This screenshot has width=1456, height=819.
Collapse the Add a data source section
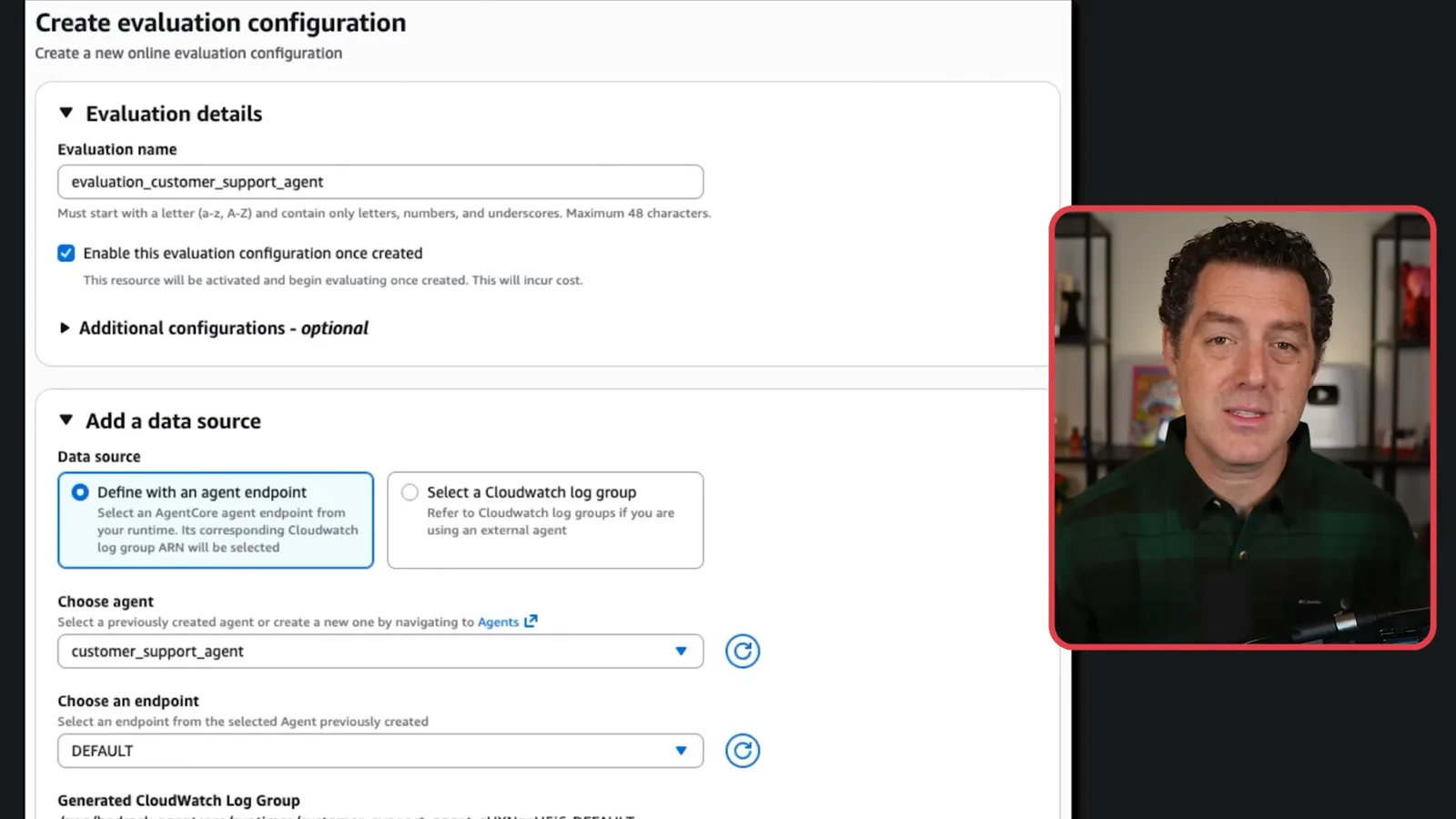(66, 420)
